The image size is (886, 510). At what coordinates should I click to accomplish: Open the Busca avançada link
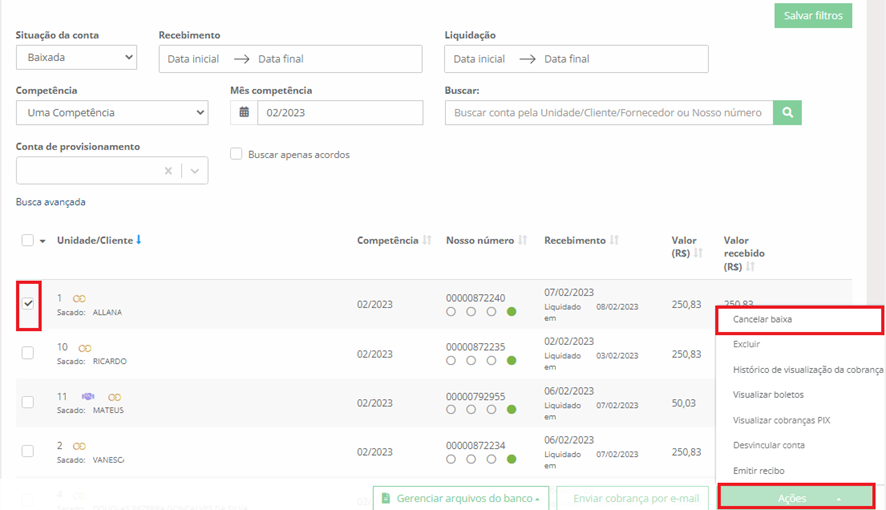pos(50,202)
